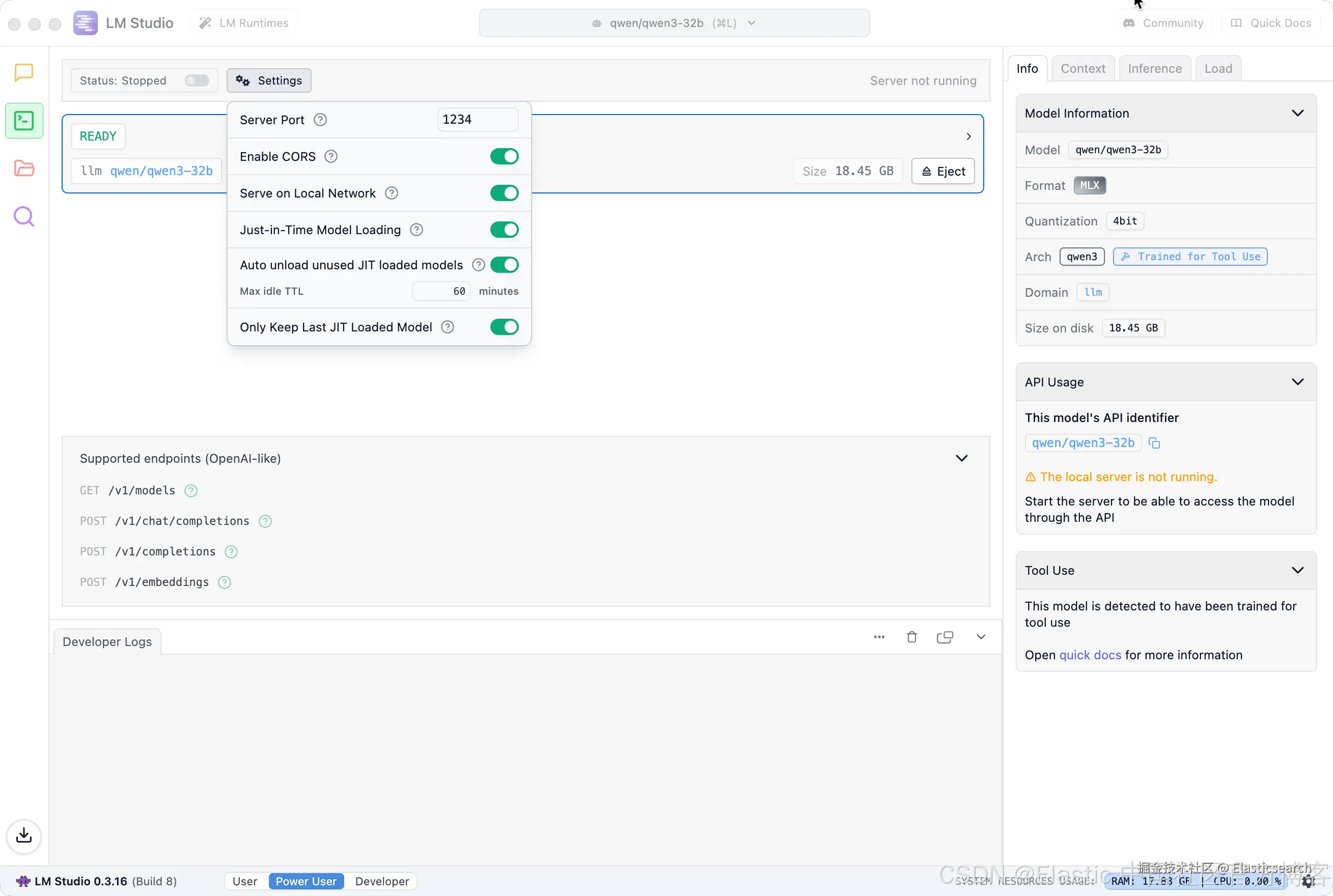Open the developer logs three-dots menu
Viewport: 1333px width, 896px height.
879,637
